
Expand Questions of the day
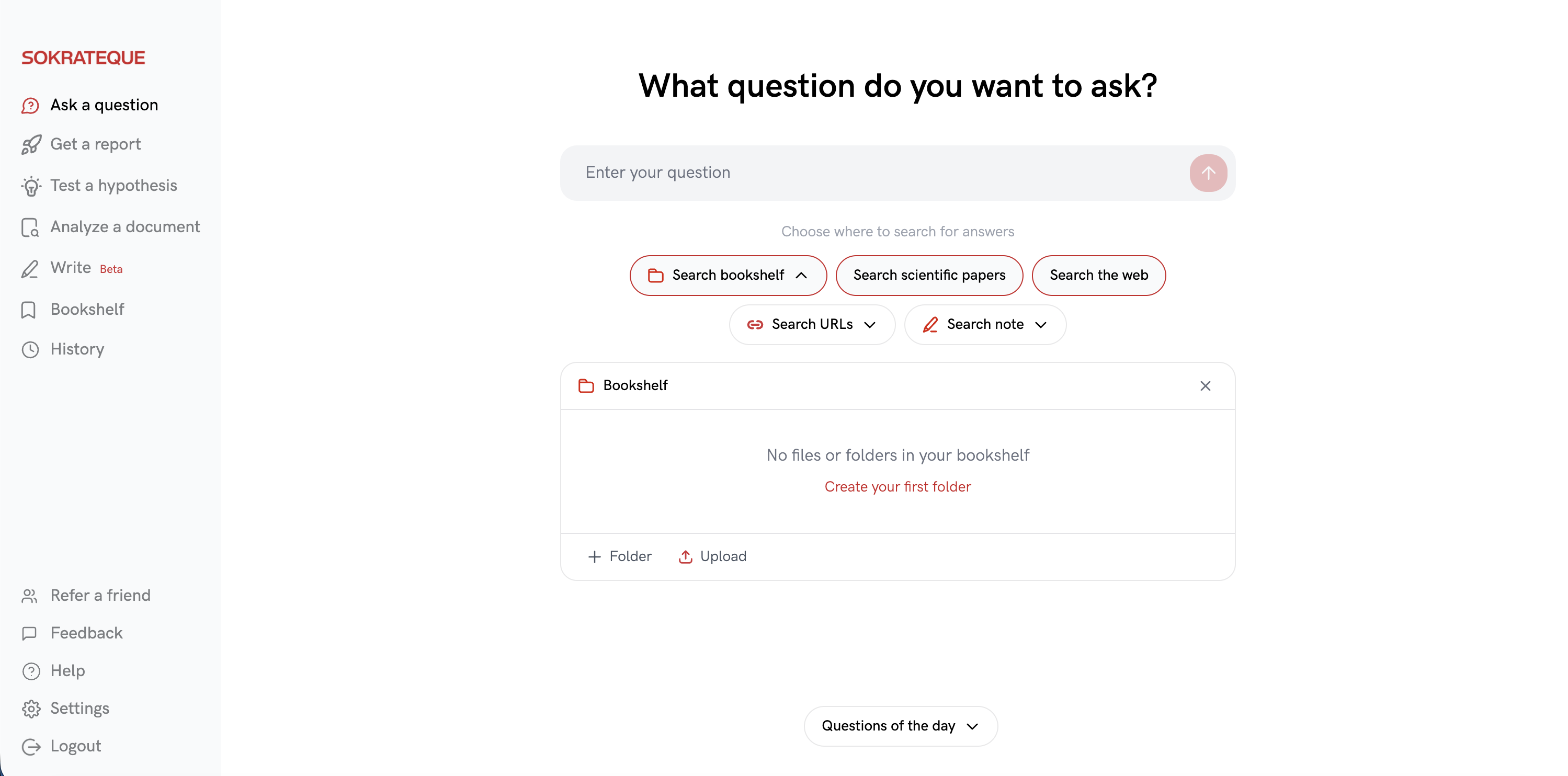899,725
